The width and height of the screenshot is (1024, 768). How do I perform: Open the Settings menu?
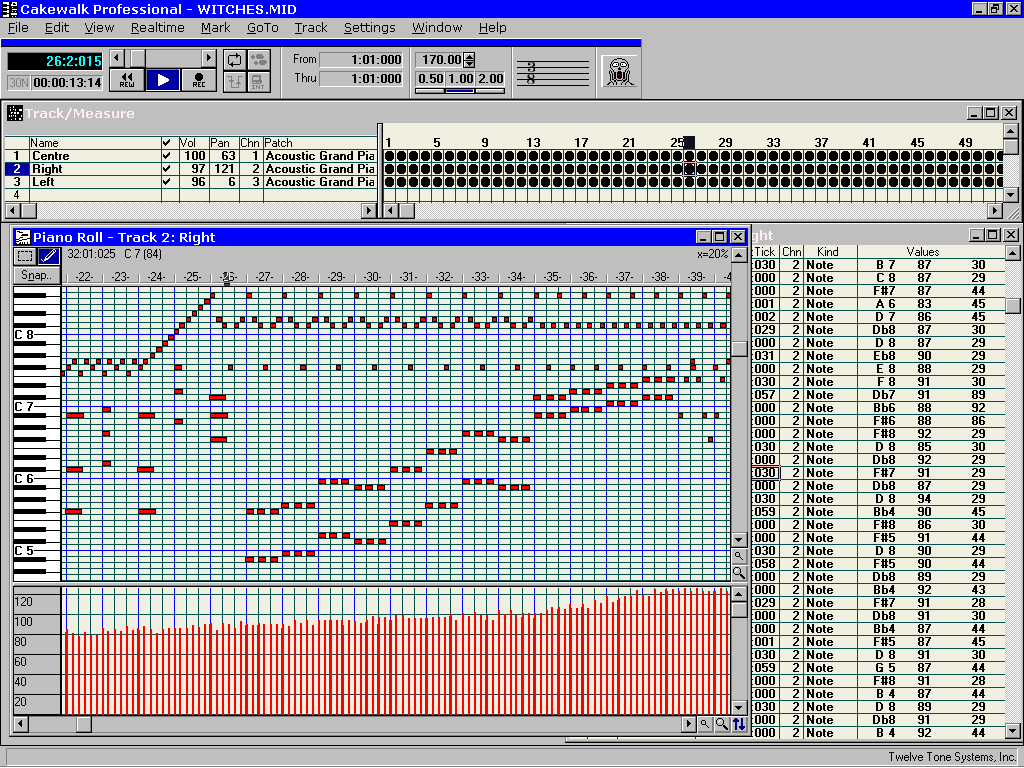point(370,27)
